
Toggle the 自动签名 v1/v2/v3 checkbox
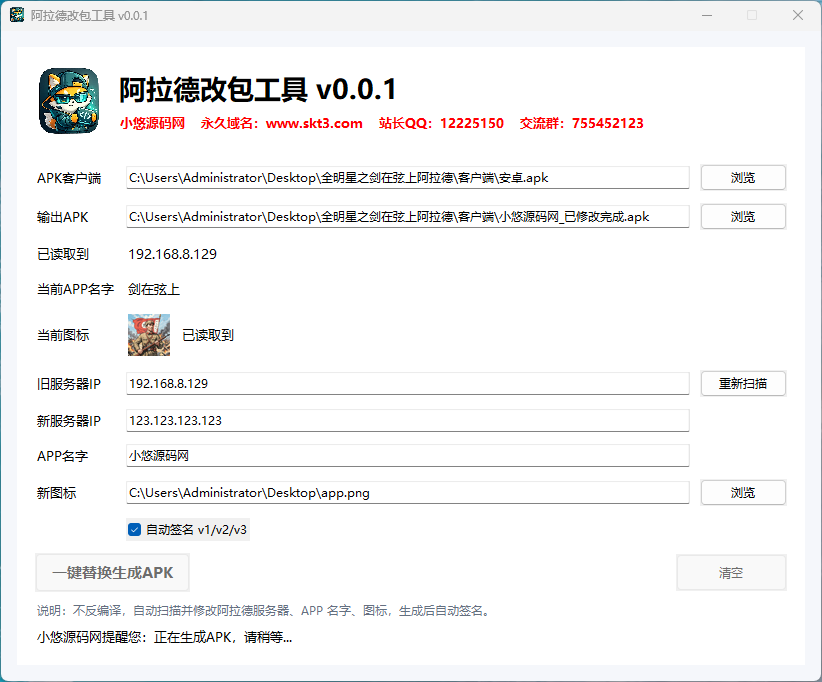[135, 529]
